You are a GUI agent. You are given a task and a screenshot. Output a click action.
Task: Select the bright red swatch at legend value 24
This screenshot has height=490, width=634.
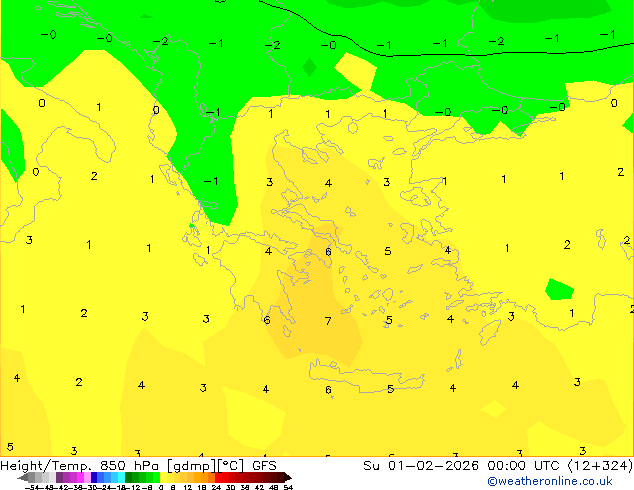click(x=218, y=477)
